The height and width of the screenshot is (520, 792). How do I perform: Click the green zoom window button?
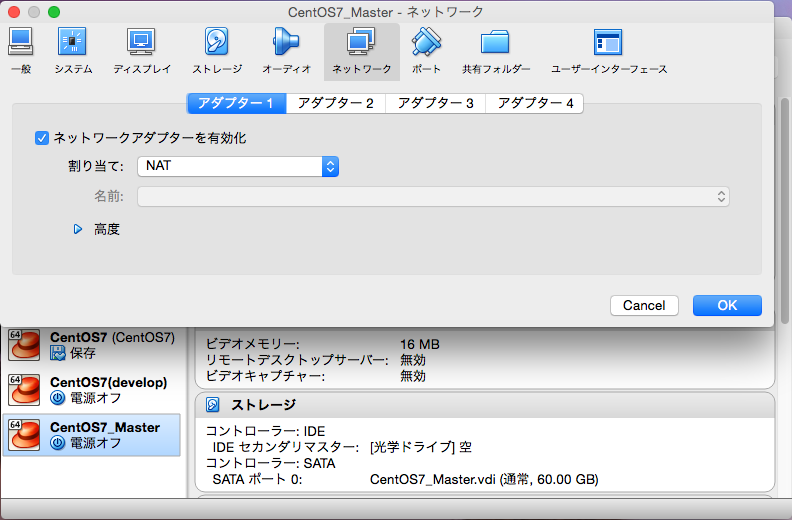click(54, 12)
